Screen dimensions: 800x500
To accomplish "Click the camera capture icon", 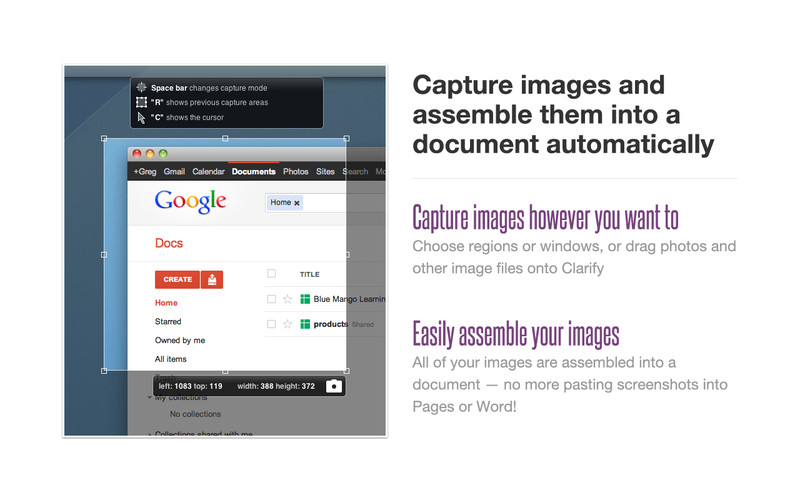I will (x=334, y=386).
